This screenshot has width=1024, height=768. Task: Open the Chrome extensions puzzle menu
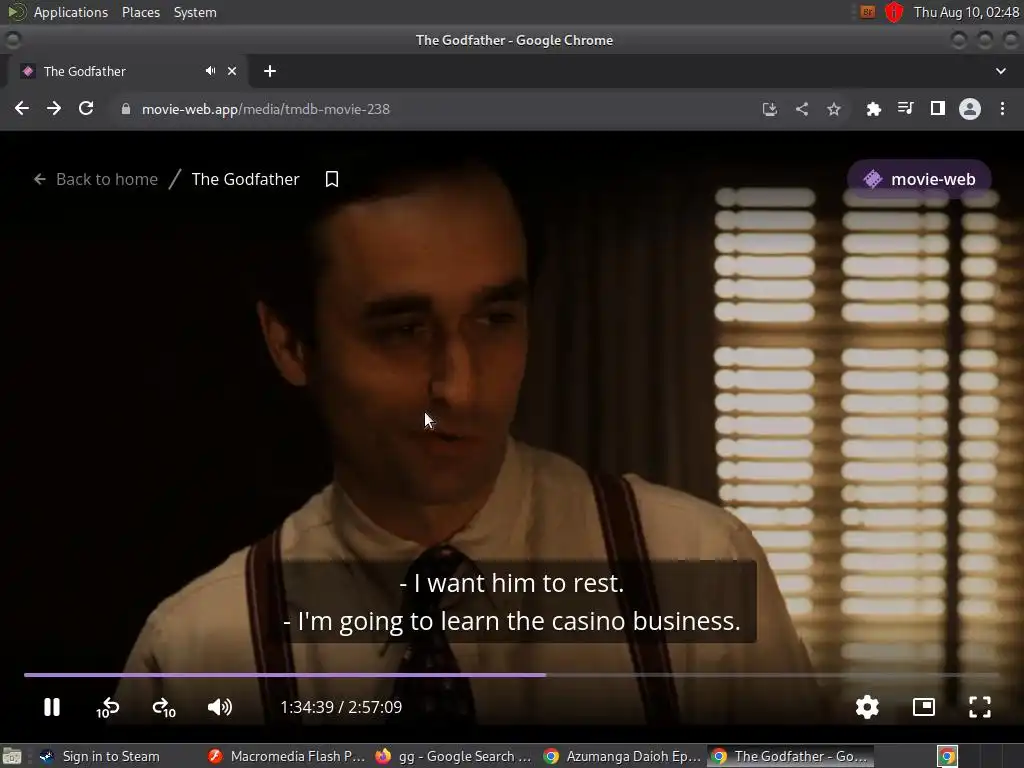tap(874, 109)
